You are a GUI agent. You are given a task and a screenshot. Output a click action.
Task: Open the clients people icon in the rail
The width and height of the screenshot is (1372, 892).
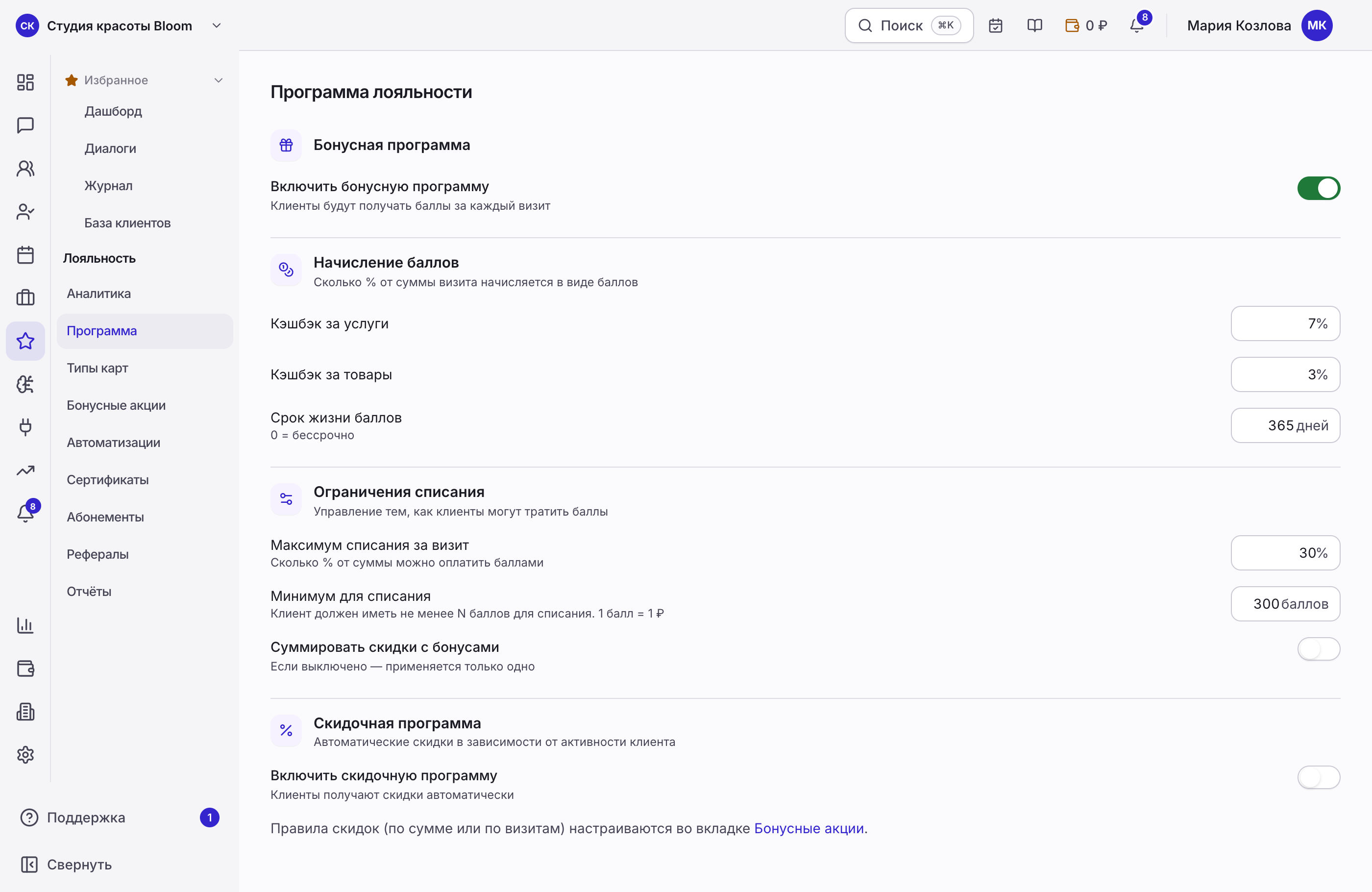[x=25, y=169]
